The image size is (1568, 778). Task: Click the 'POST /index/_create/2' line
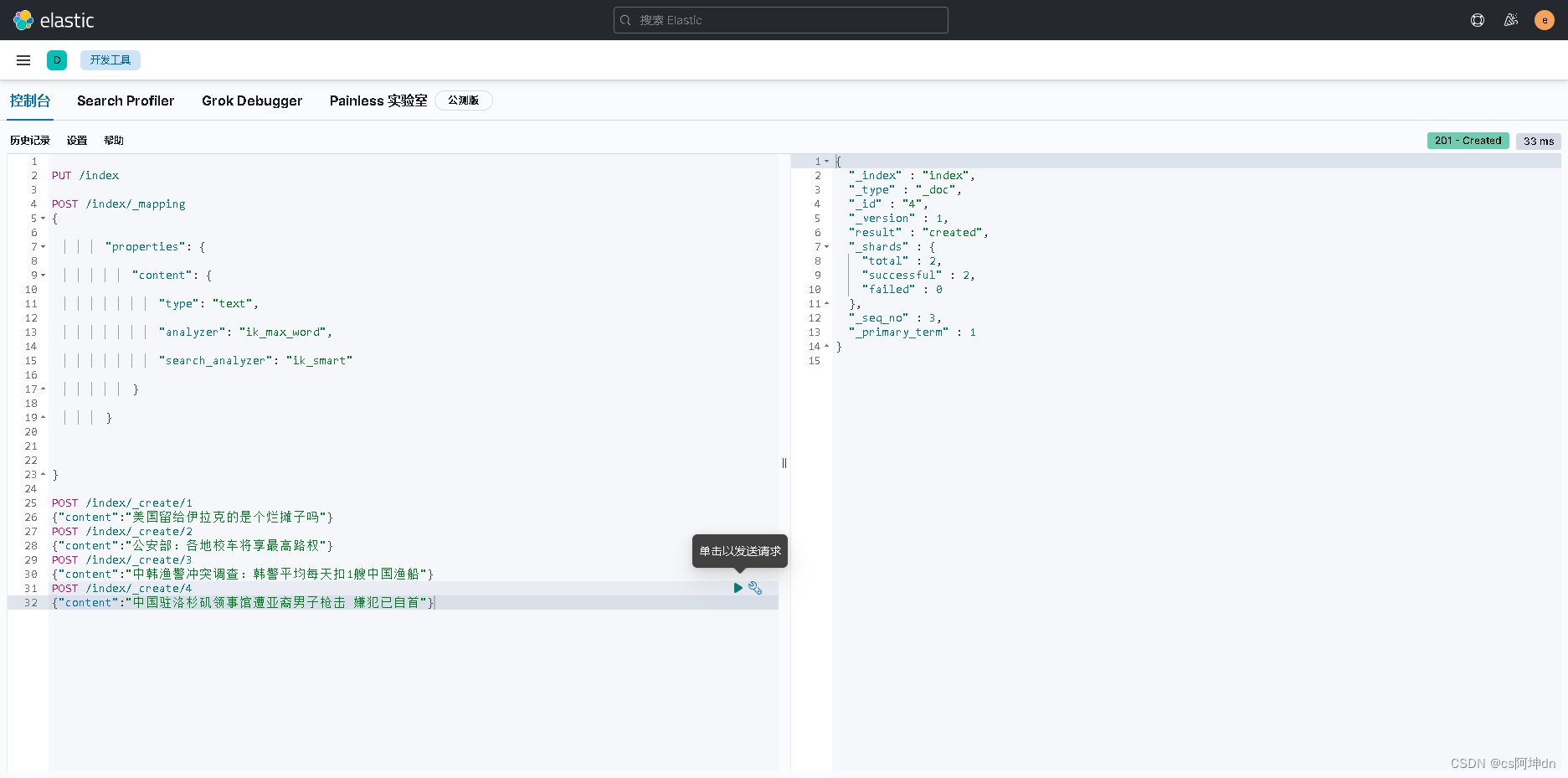tap(122, 532)
